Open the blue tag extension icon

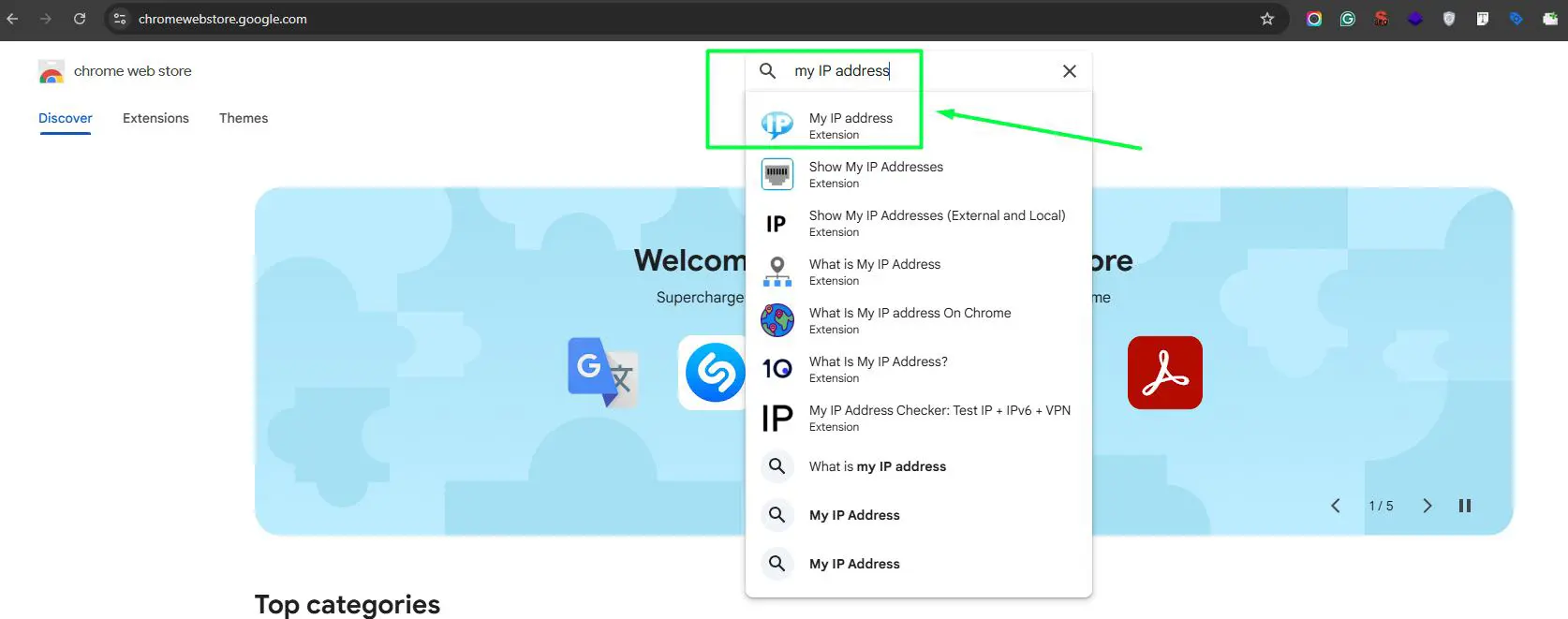pyautogui.click(x=1516, y=19)
